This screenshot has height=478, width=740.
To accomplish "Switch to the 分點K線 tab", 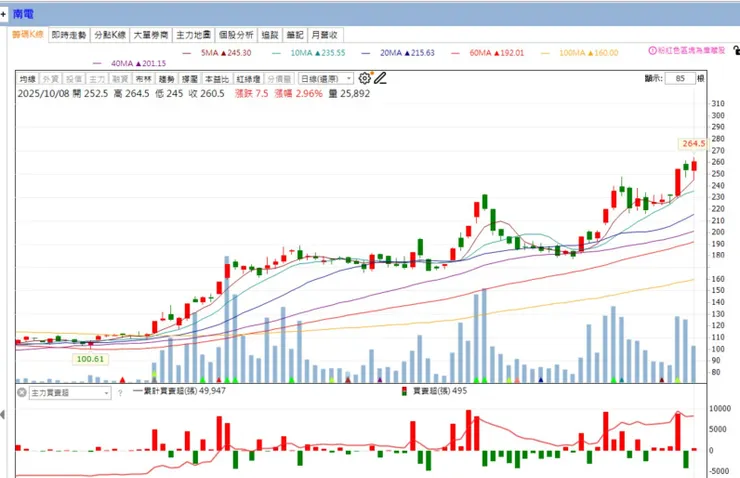I will click(110, 35).
